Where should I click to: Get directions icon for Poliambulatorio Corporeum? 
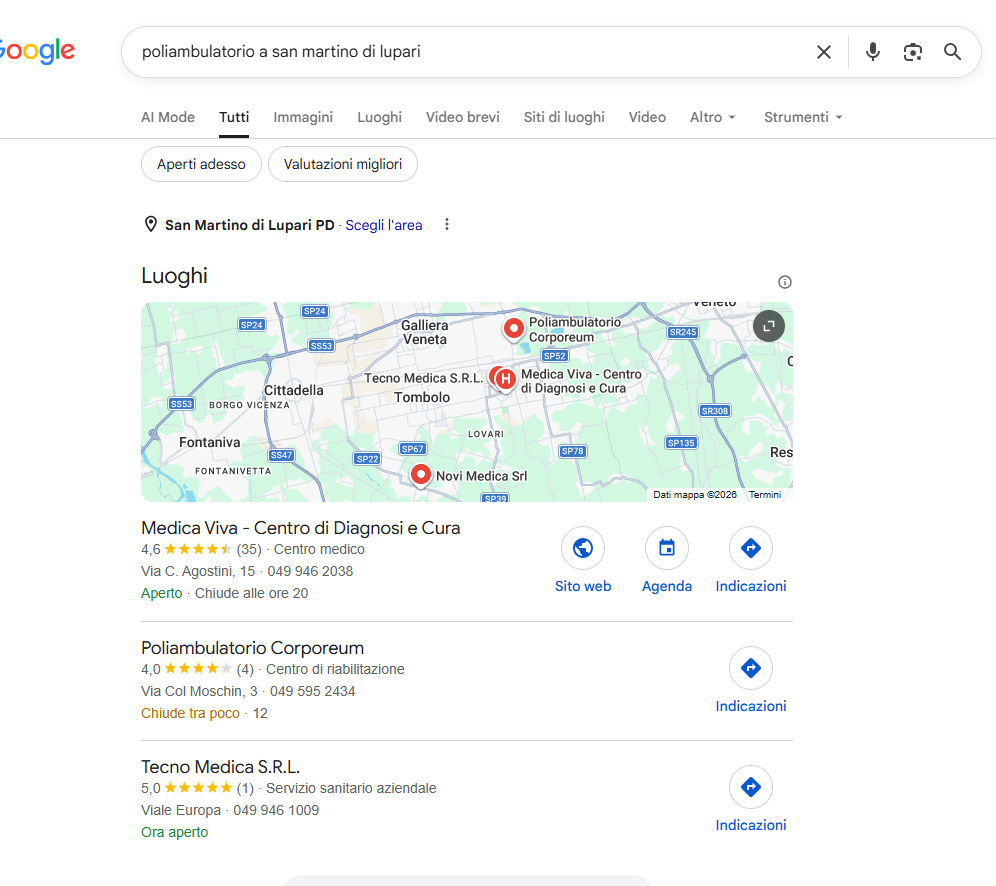pyautogui.click(x=751, y=668)
